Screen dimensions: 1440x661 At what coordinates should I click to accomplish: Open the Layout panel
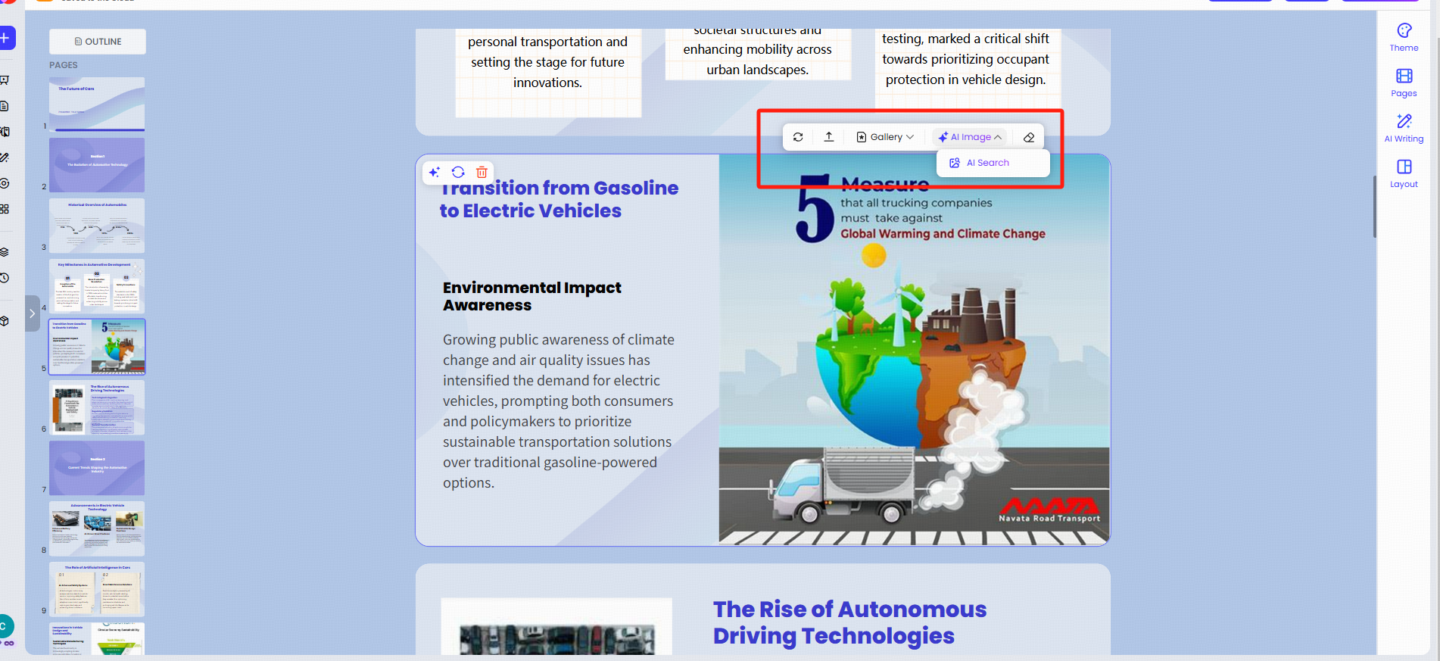click(1404, 170)
